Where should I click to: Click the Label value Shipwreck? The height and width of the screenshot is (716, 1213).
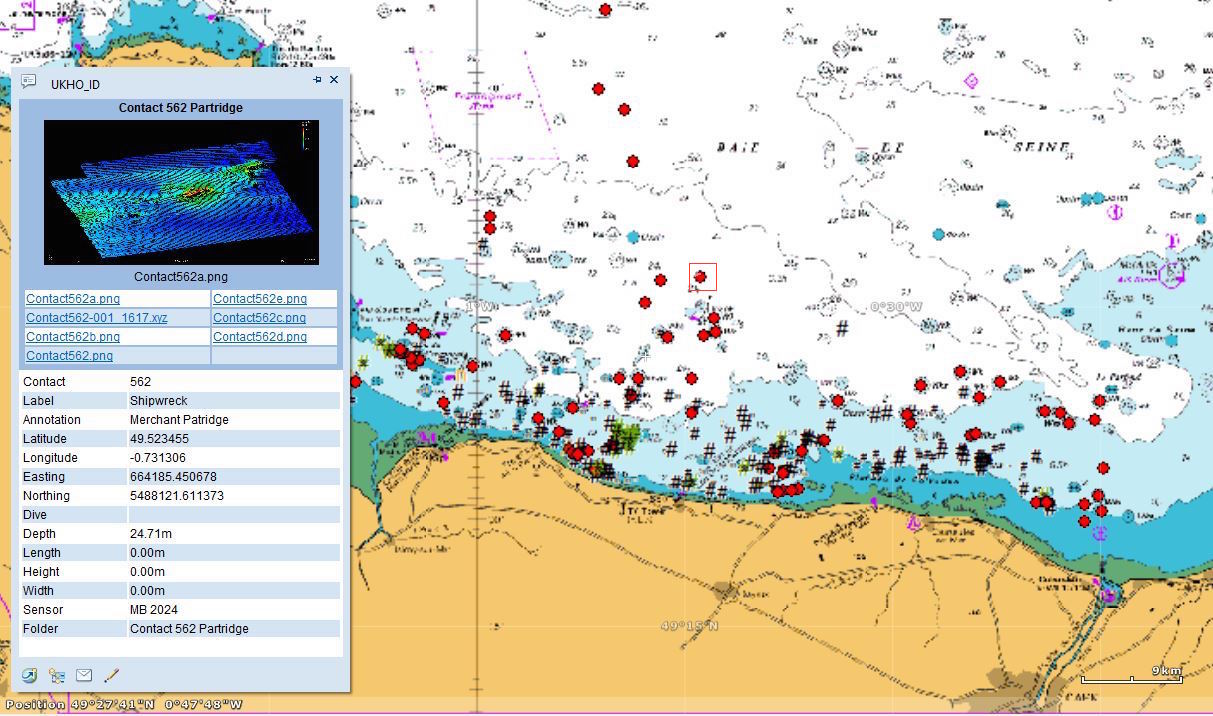(x=158, y=401)
